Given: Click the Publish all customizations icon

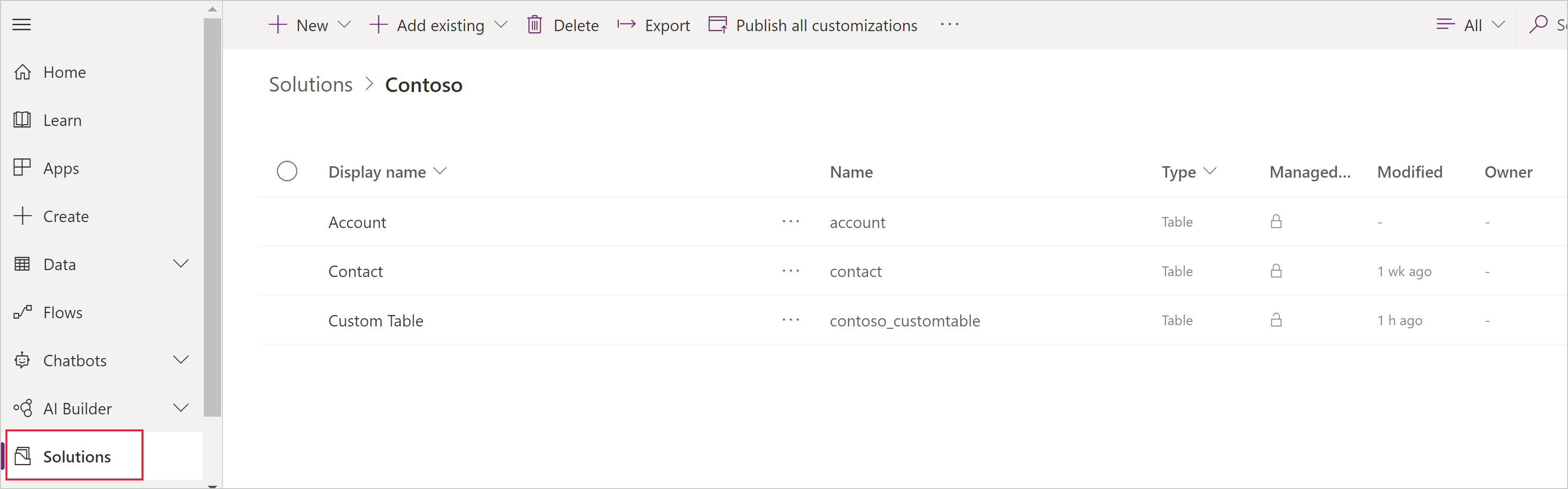Looking at the screenshot, I should 718,25.
